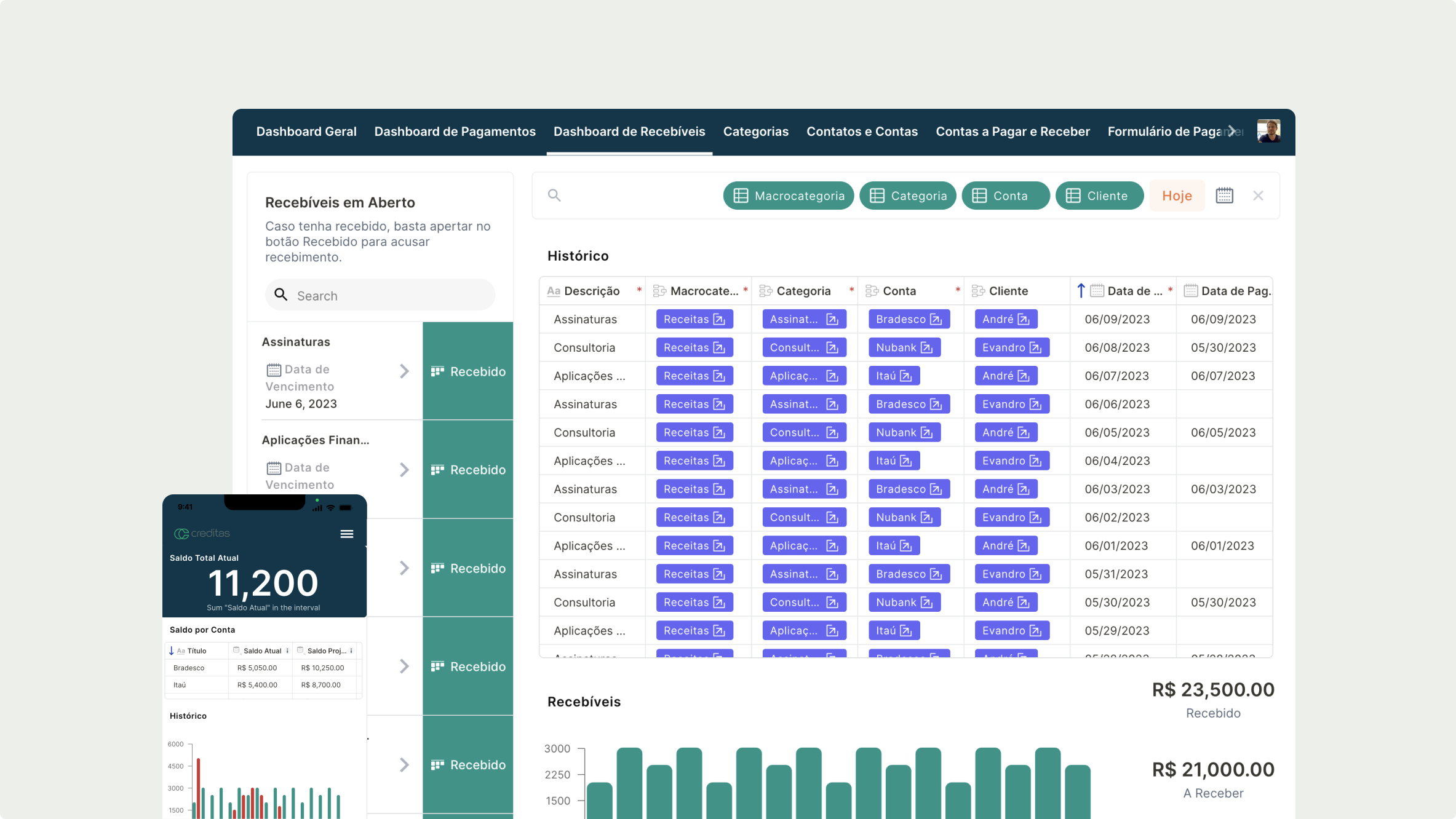
Task: Open the Cliente filter dropdown
Action: click(x=1099, y=196)
